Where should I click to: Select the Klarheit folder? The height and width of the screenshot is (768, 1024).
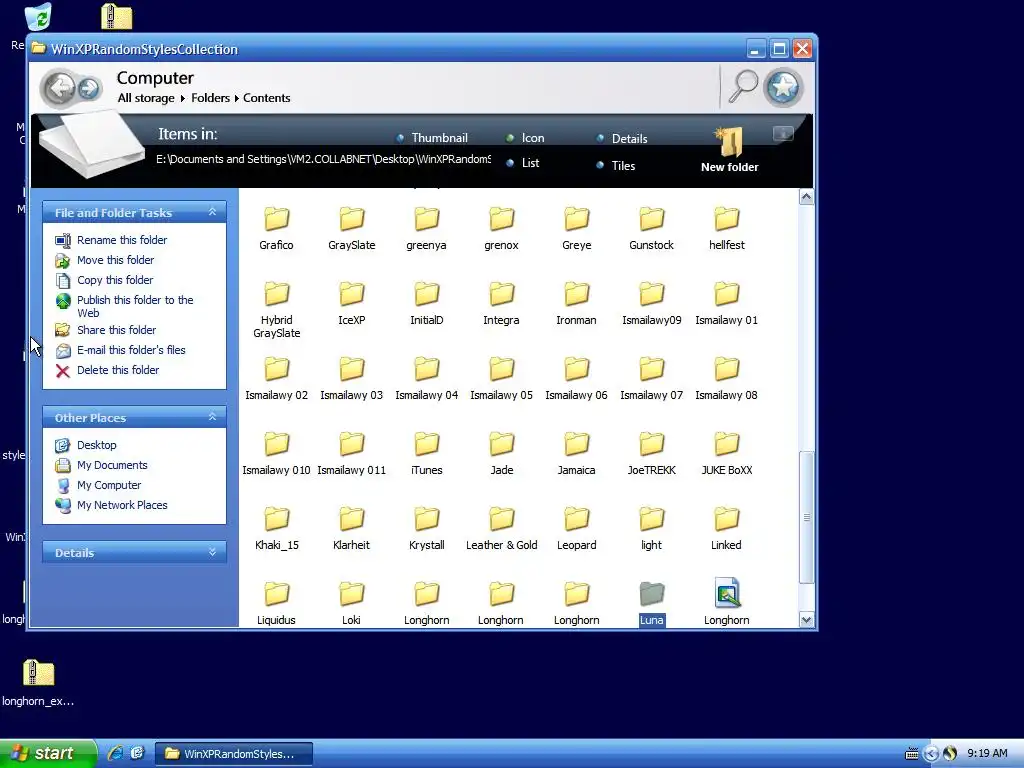tap(351, 529)
